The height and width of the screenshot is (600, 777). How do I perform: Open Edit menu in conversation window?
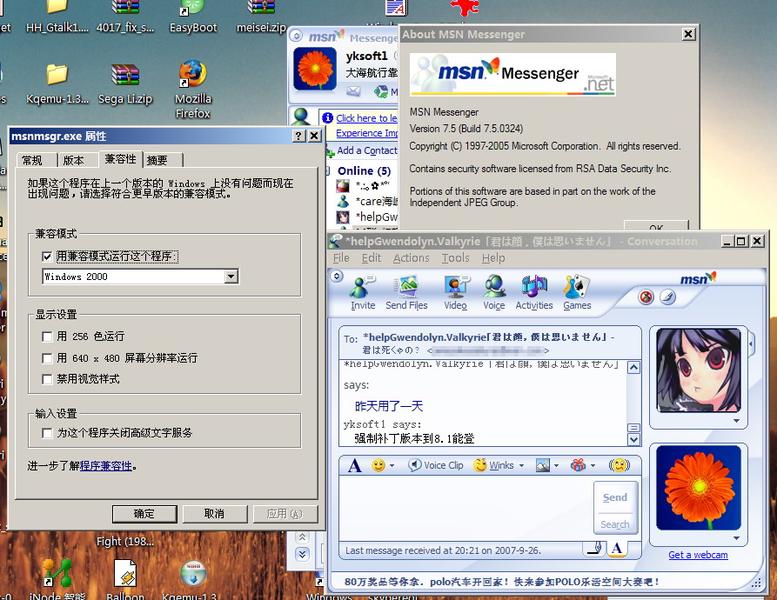(x=371, y=258)
